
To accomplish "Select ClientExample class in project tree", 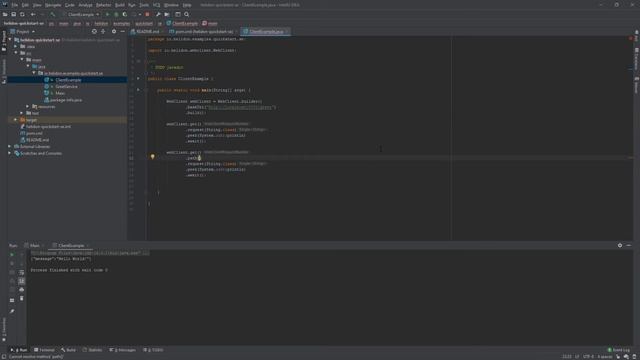I will (x=68, y=80).
